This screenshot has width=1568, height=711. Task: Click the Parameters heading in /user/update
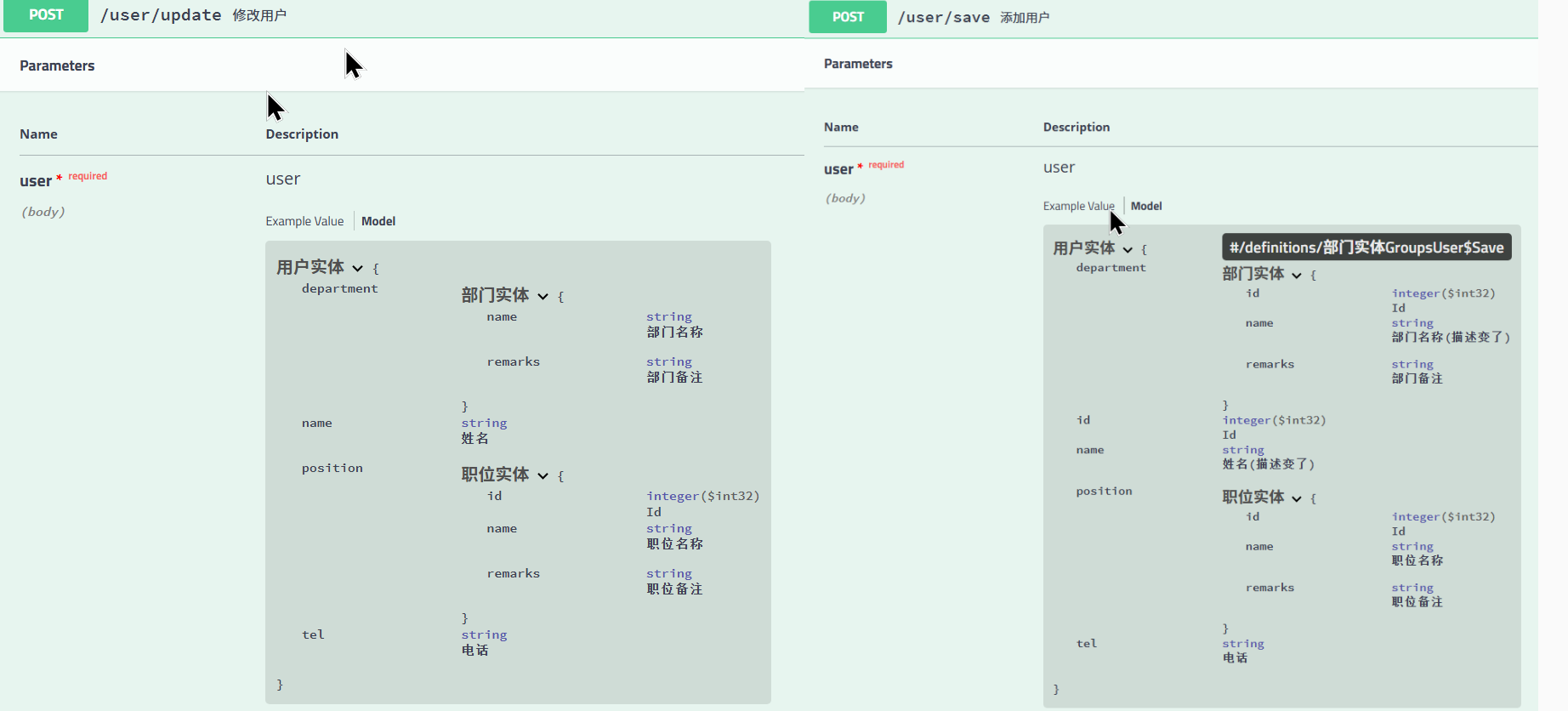click(57, 65)
